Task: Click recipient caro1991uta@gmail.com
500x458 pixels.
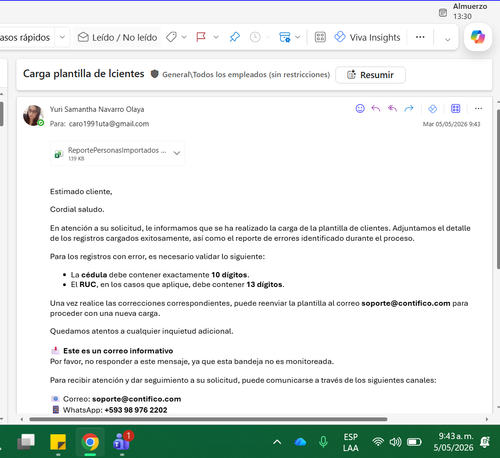Action: (109, 124)
